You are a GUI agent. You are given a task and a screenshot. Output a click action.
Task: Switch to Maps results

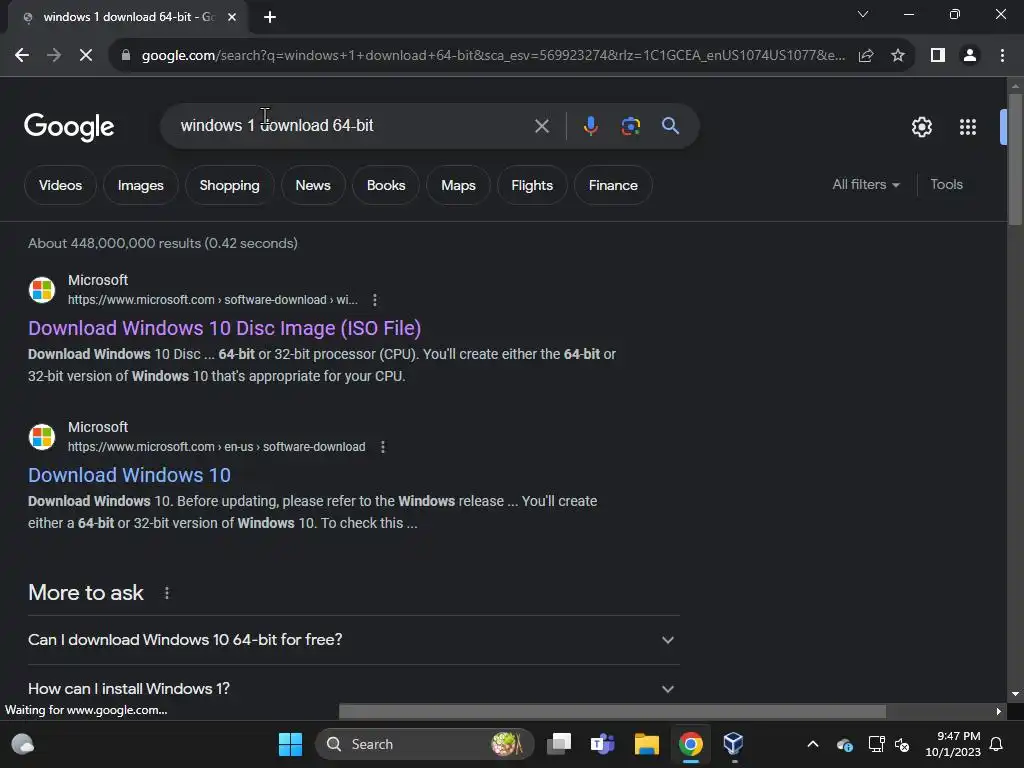(458, 185)
